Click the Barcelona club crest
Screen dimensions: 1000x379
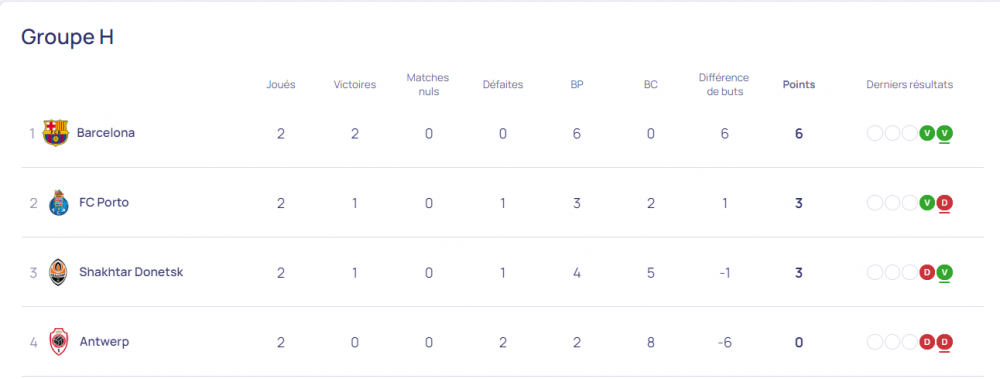[x=55, y=133]
